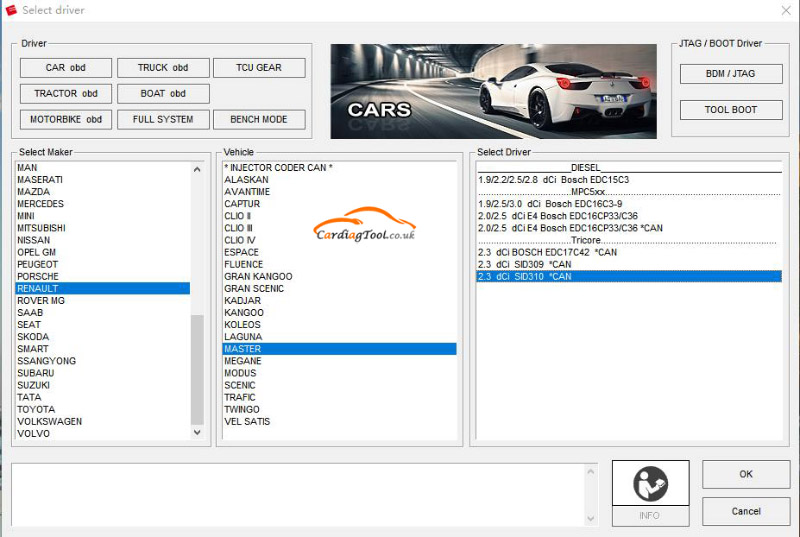Select VOLKSWAGEN in the maker list

click(50, 421)
